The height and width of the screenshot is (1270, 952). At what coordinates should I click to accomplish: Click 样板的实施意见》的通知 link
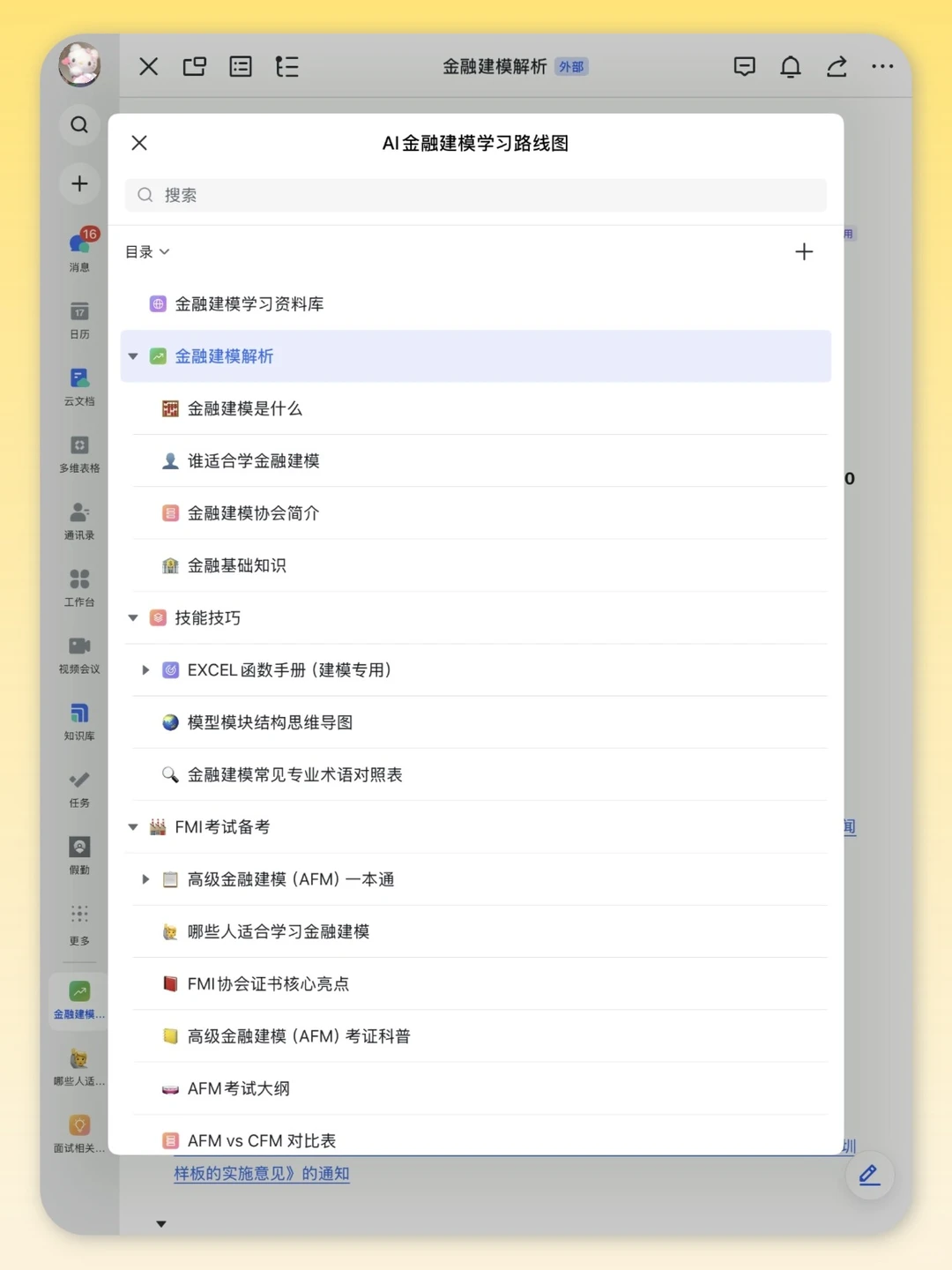click(262, 1174)
